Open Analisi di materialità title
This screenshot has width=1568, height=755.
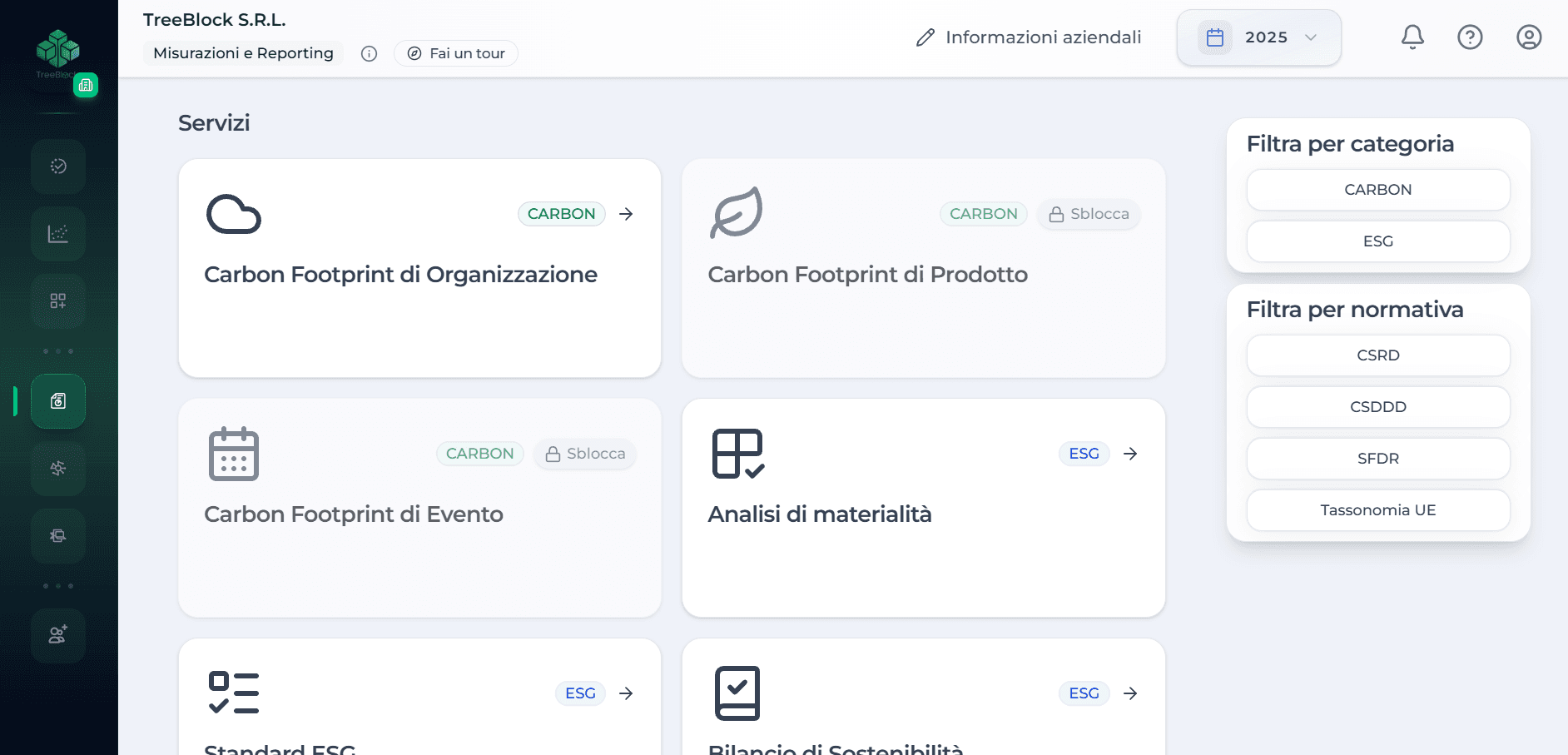click(820, 514)
